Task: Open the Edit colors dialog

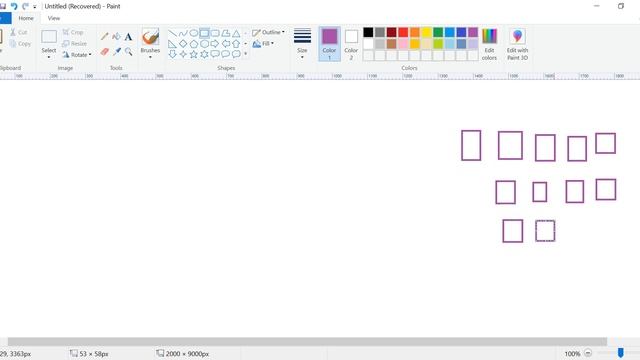Action: click(489, 44)
